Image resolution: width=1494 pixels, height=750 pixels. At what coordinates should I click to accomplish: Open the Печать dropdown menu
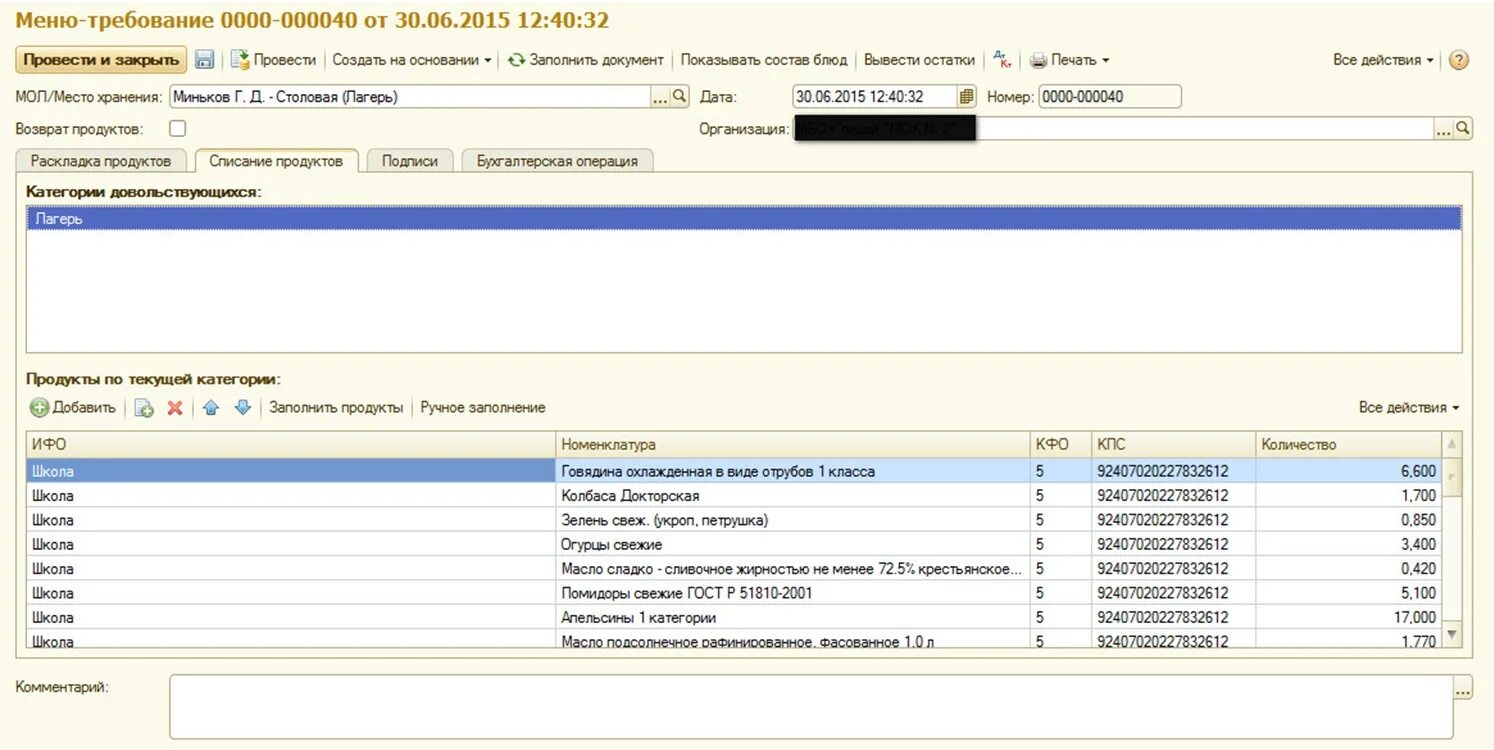pos(1070,60)
